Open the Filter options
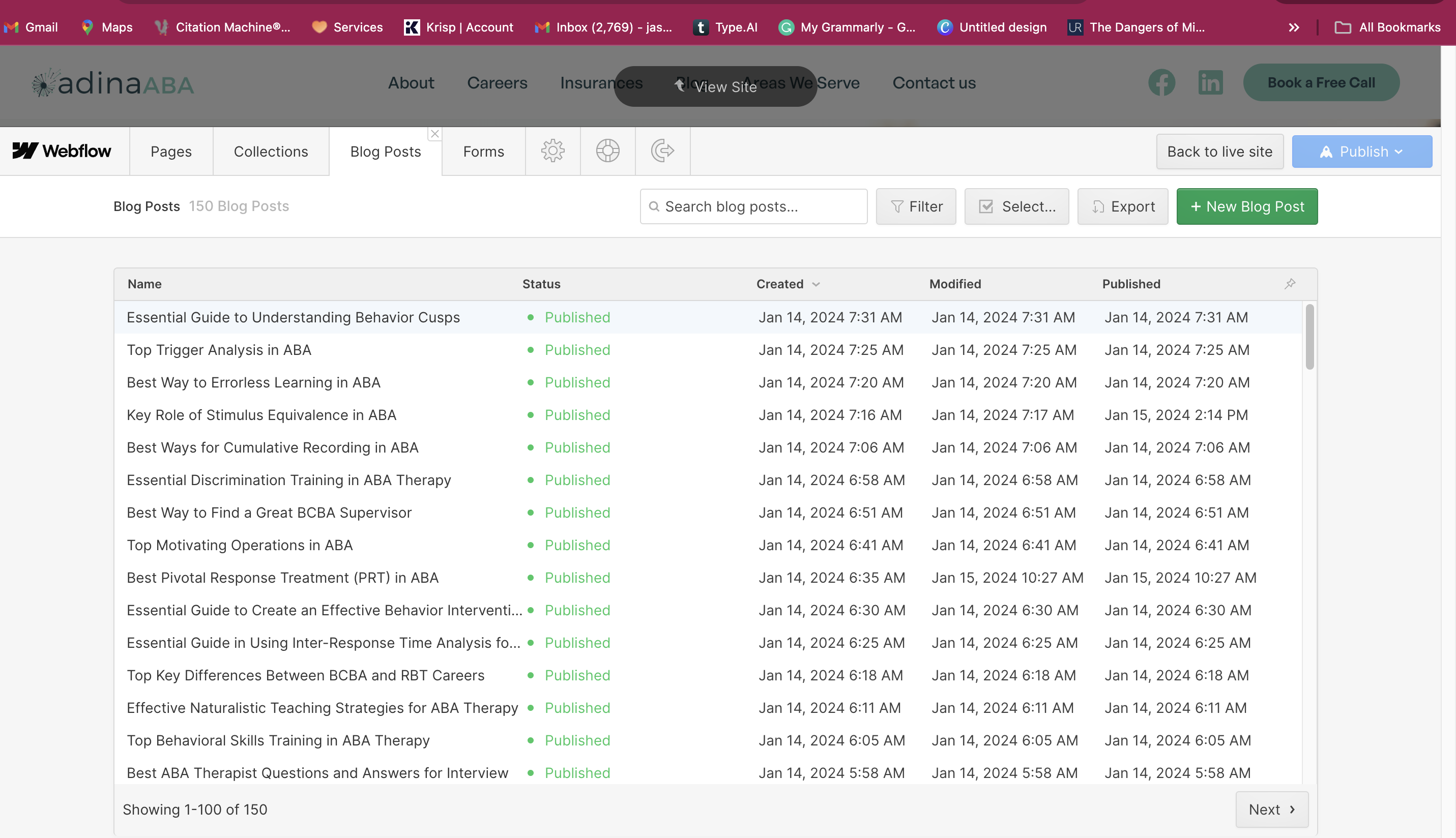This screenshot has height=838, width=1456. point(915,206)
